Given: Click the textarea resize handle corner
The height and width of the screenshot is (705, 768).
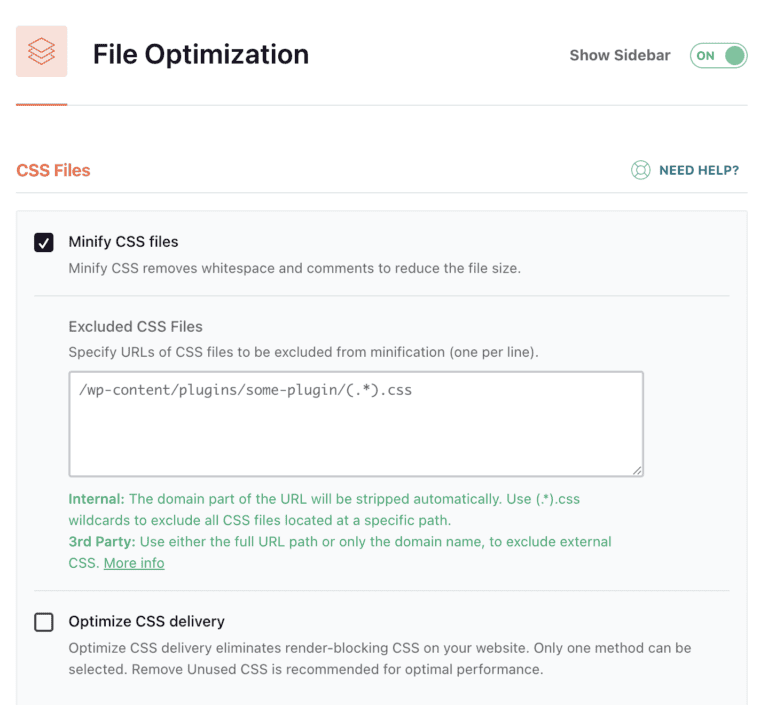Looking at the screenshot, I should (637, 470).
